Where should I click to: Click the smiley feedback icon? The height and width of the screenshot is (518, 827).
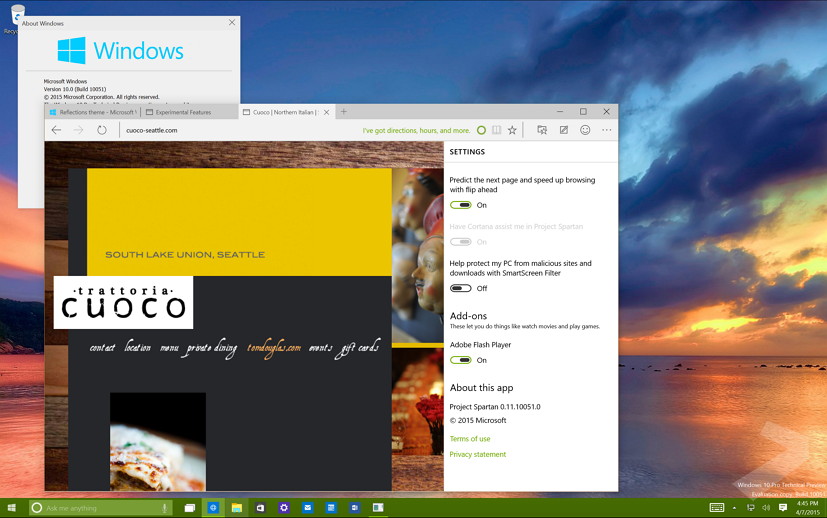[x=585, y=130]
